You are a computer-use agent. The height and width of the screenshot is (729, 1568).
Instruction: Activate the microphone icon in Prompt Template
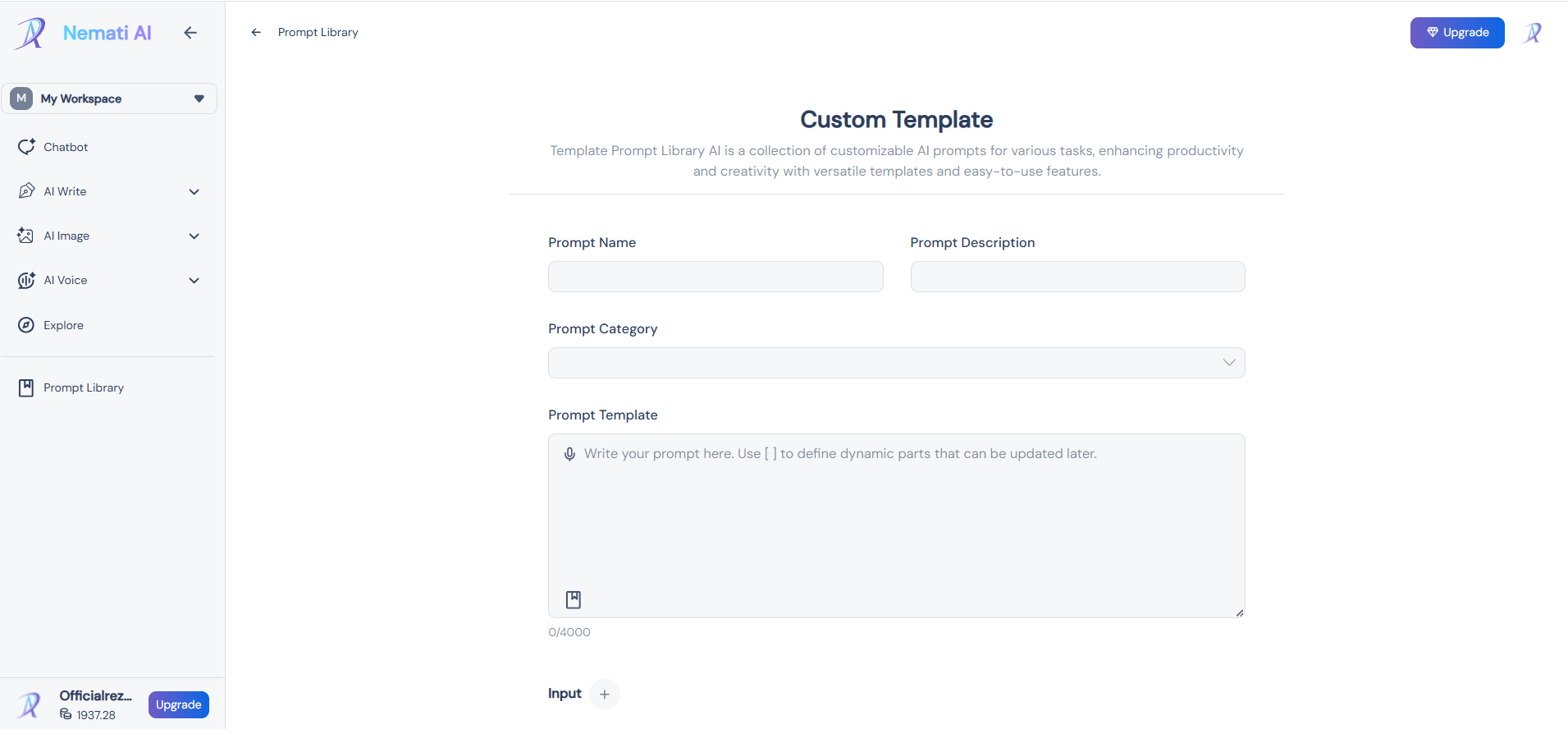(x=569, y=453)
